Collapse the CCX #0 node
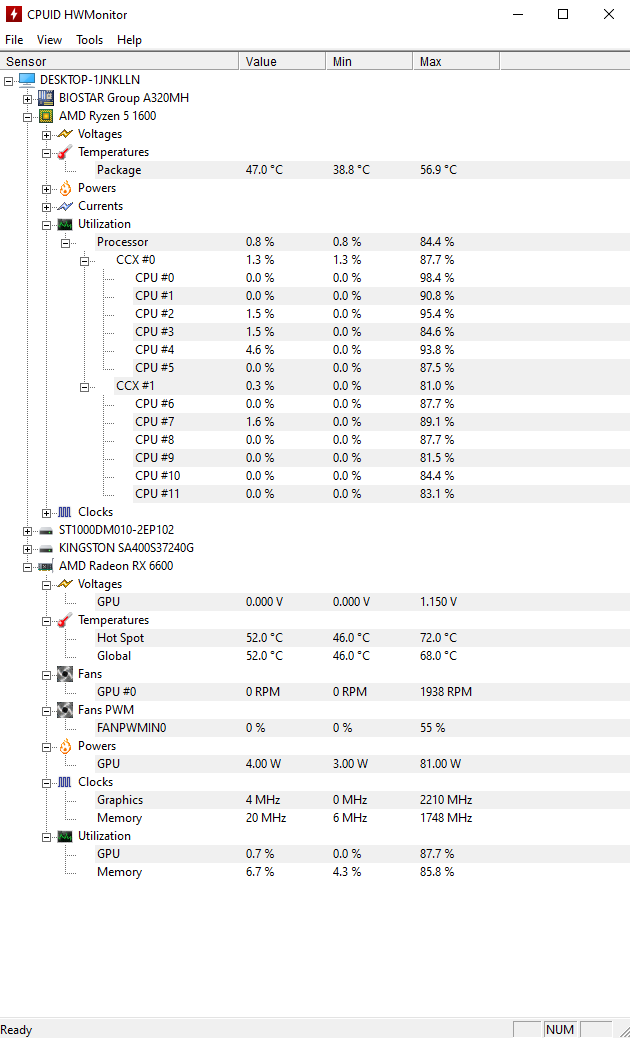Screen dimensions: 630x1038 pos(85,261)
